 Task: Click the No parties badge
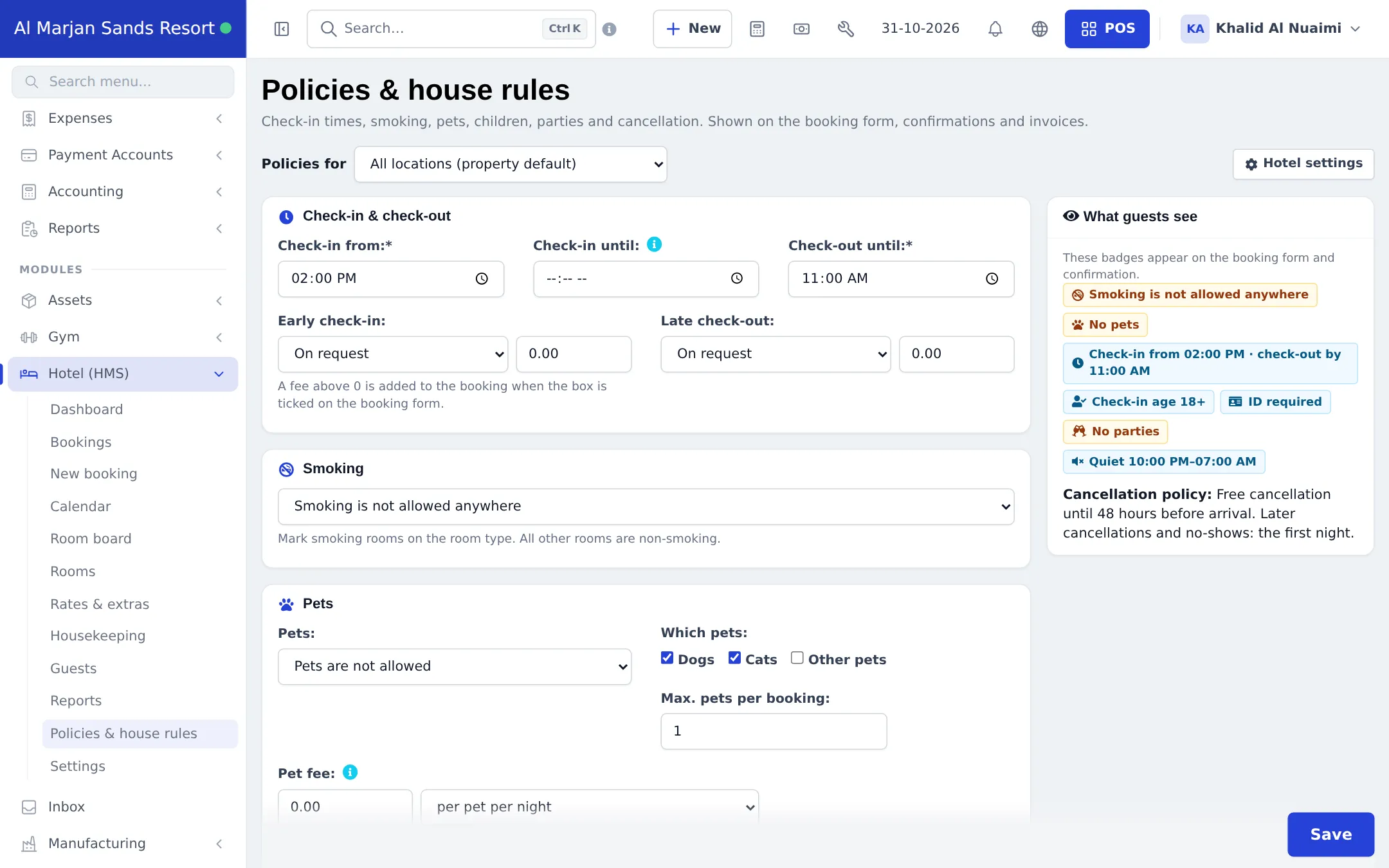(1115, 431)
